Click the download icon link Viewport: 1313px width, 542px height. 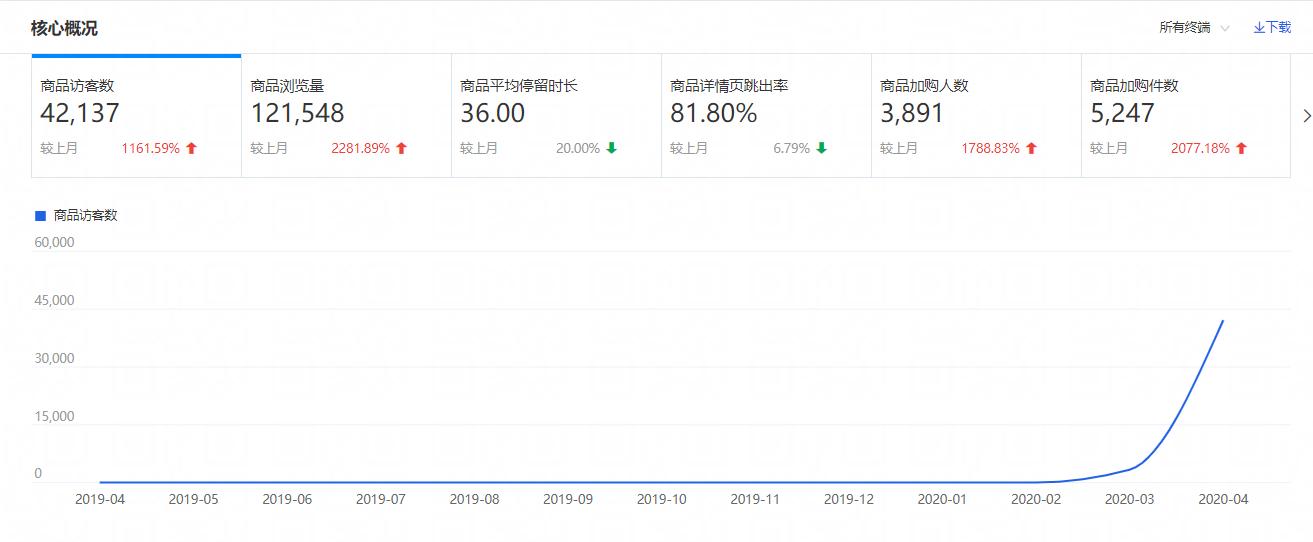tap(1271, 28)
